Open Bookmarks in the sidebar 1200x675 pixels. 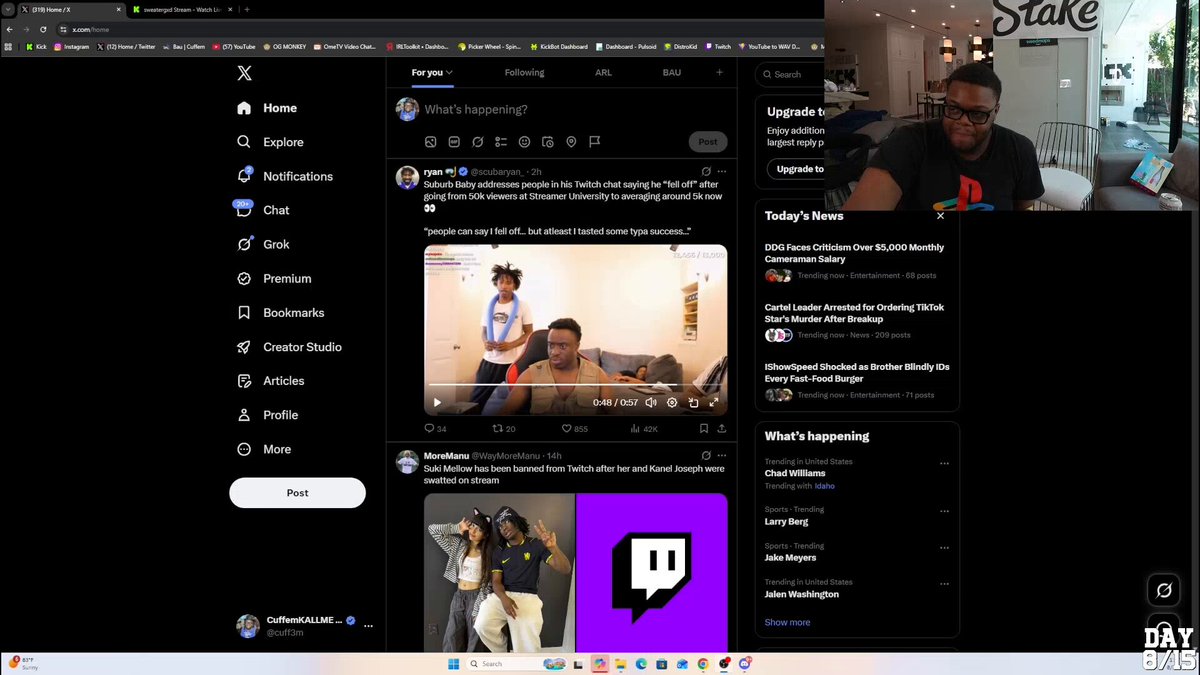(x=280, y=312)
